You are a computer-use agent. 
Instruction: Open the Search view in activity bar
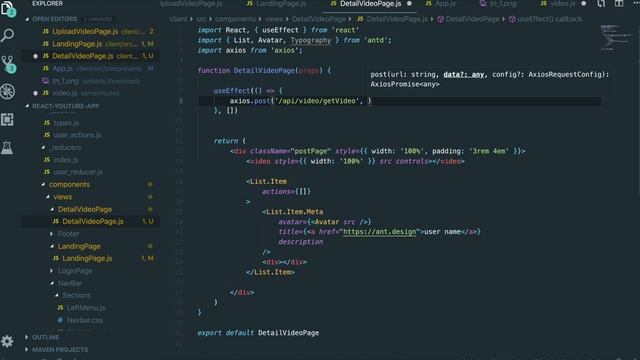tap(7, 36)
